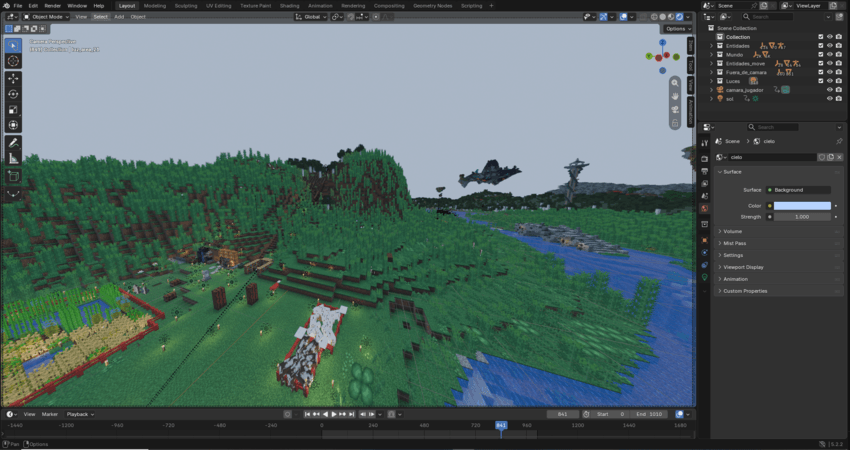The width and height of the screenshot is (850, 450).
Task: Click the viewport pan hand icon
Action: (x=675, y=97)
